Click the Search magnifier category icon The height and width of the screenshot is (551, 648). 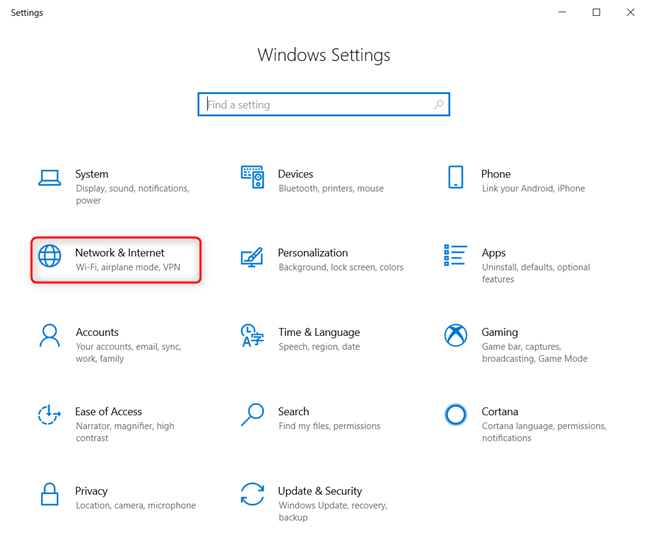tap(253, 415)
